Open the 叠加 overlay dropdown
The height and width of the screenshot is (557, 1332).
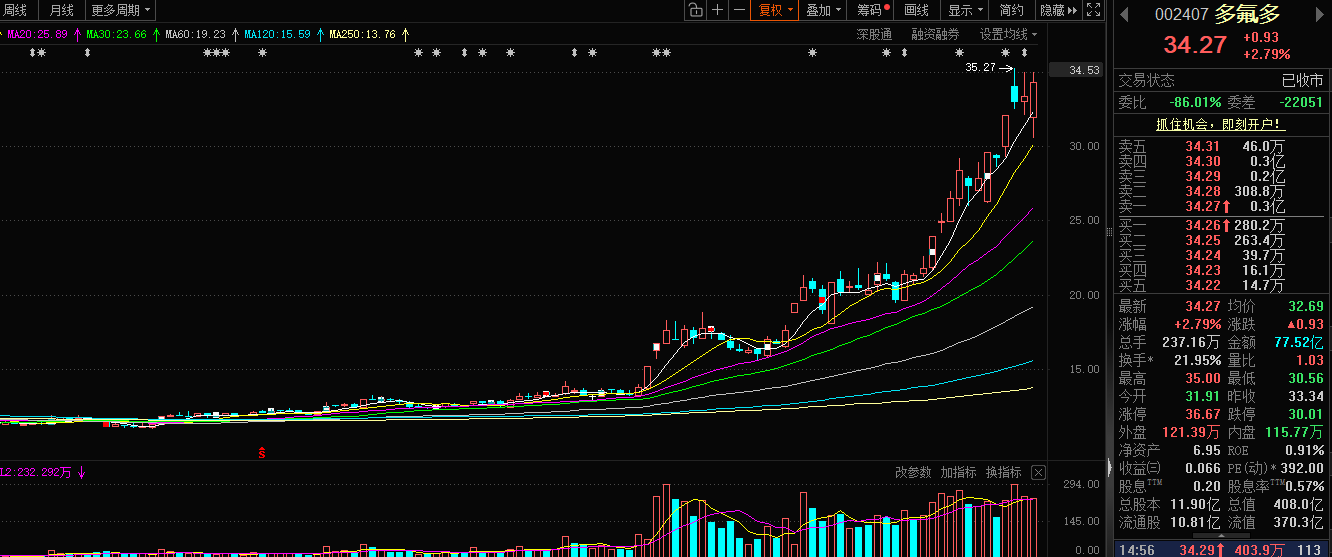pyautogui.click(x=823, y=10)
